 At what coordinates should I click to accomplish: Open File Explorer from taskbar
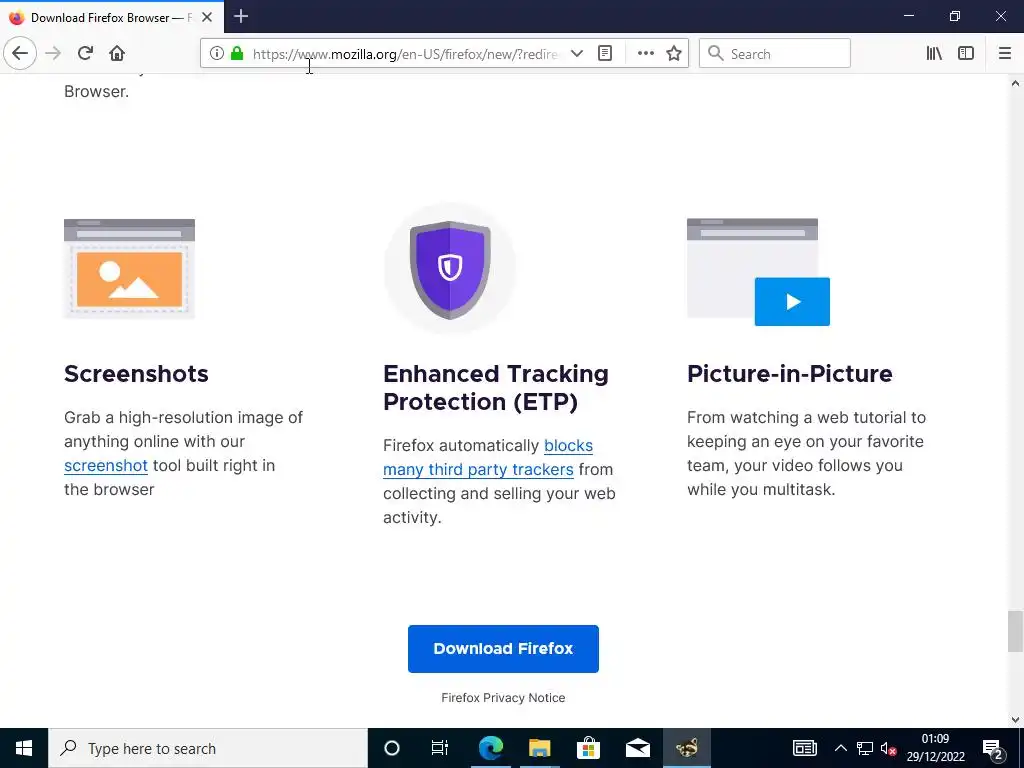point(539,748)
